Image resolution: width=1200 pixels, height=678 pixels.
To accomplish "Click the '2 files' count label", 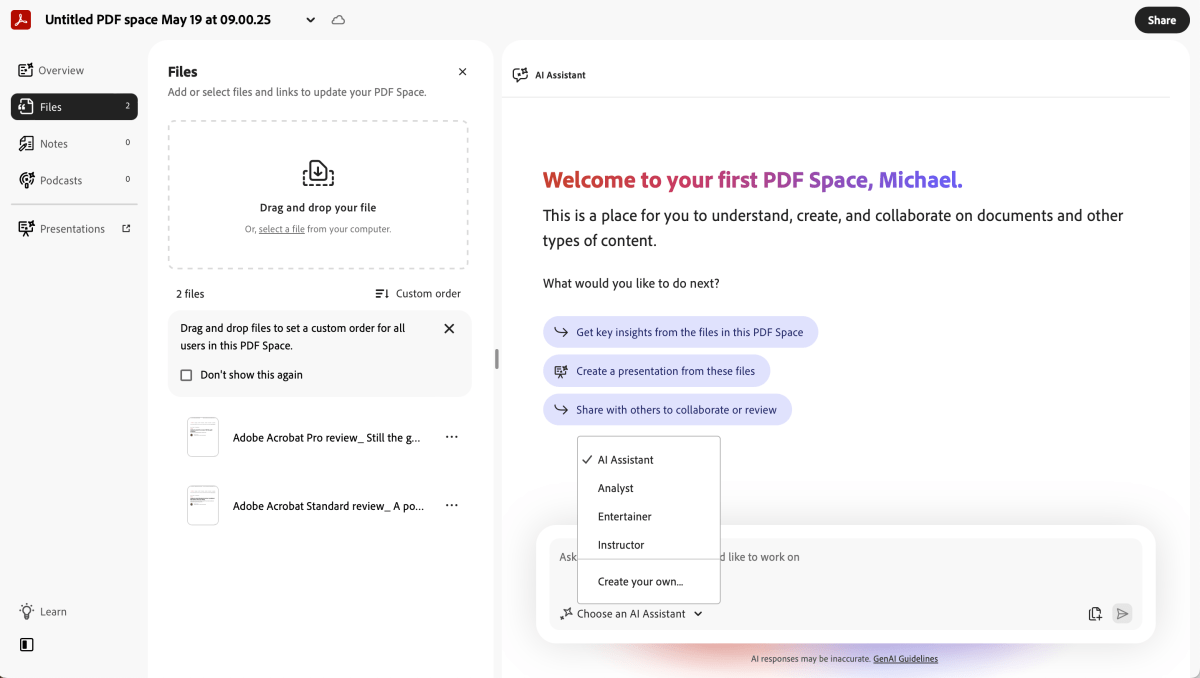I will tap(190, 294).
